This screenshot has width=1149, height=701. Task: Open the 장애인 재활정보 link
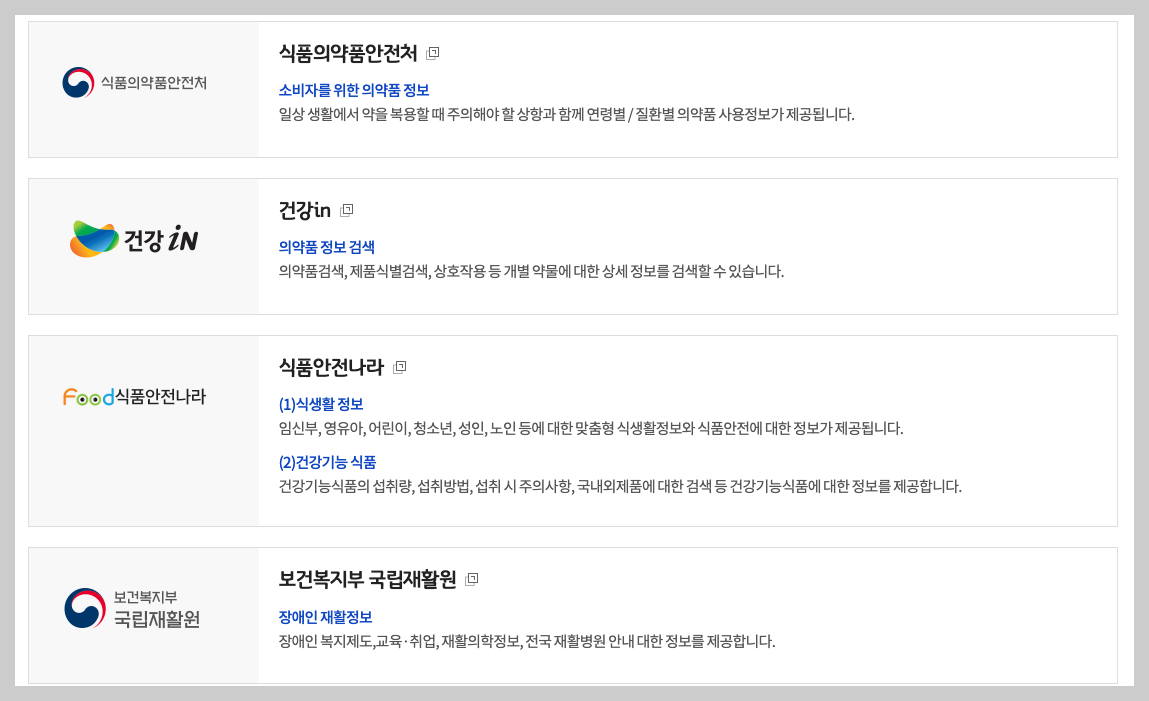click(x=323, y=617)
